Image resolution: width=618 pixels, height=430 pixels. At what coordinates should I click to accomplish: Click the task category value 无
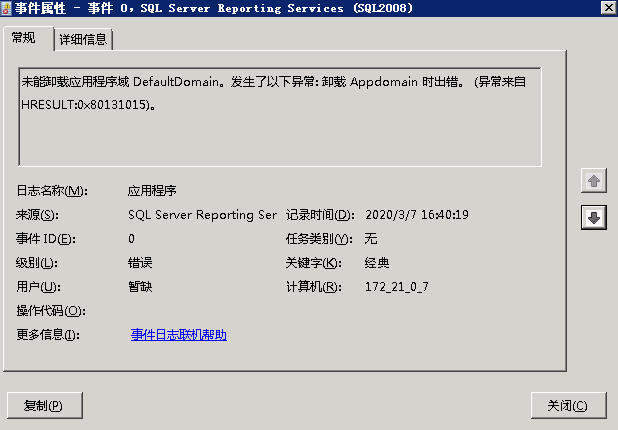[x=370, y=238]
